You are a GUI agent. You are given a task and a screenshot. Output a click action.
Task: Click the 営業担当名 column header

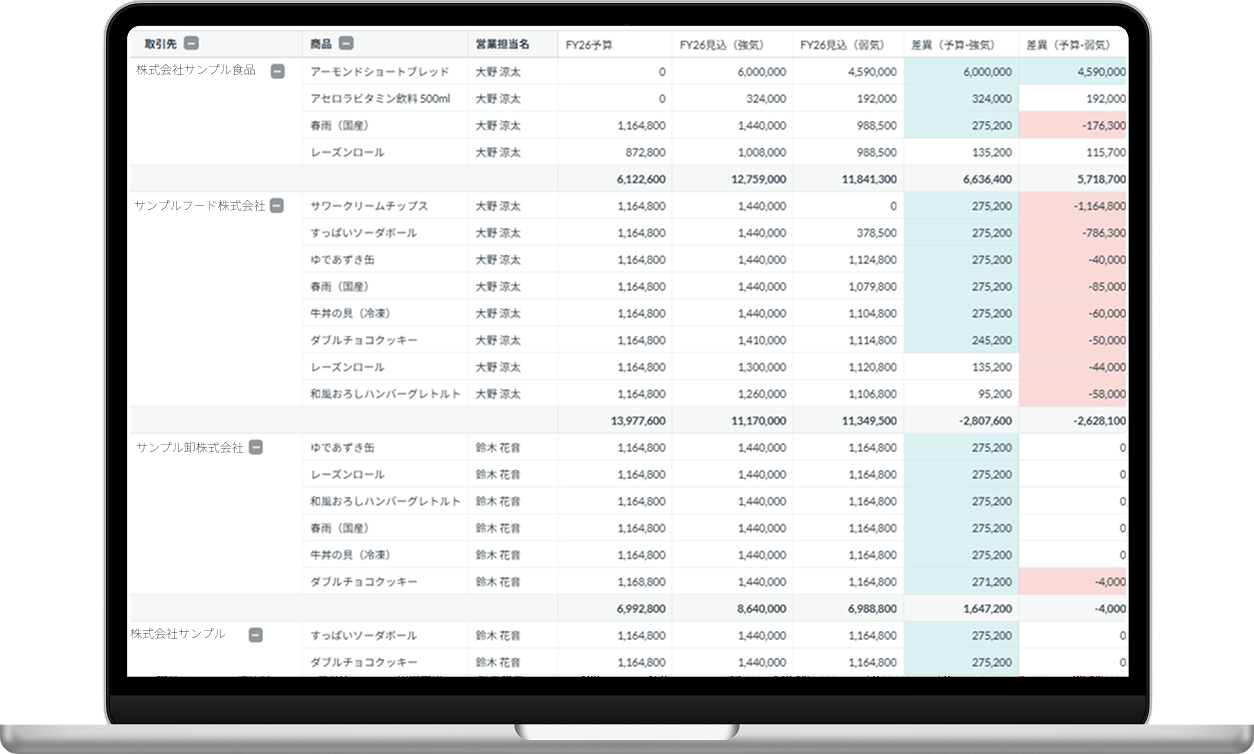coord(503,44)
